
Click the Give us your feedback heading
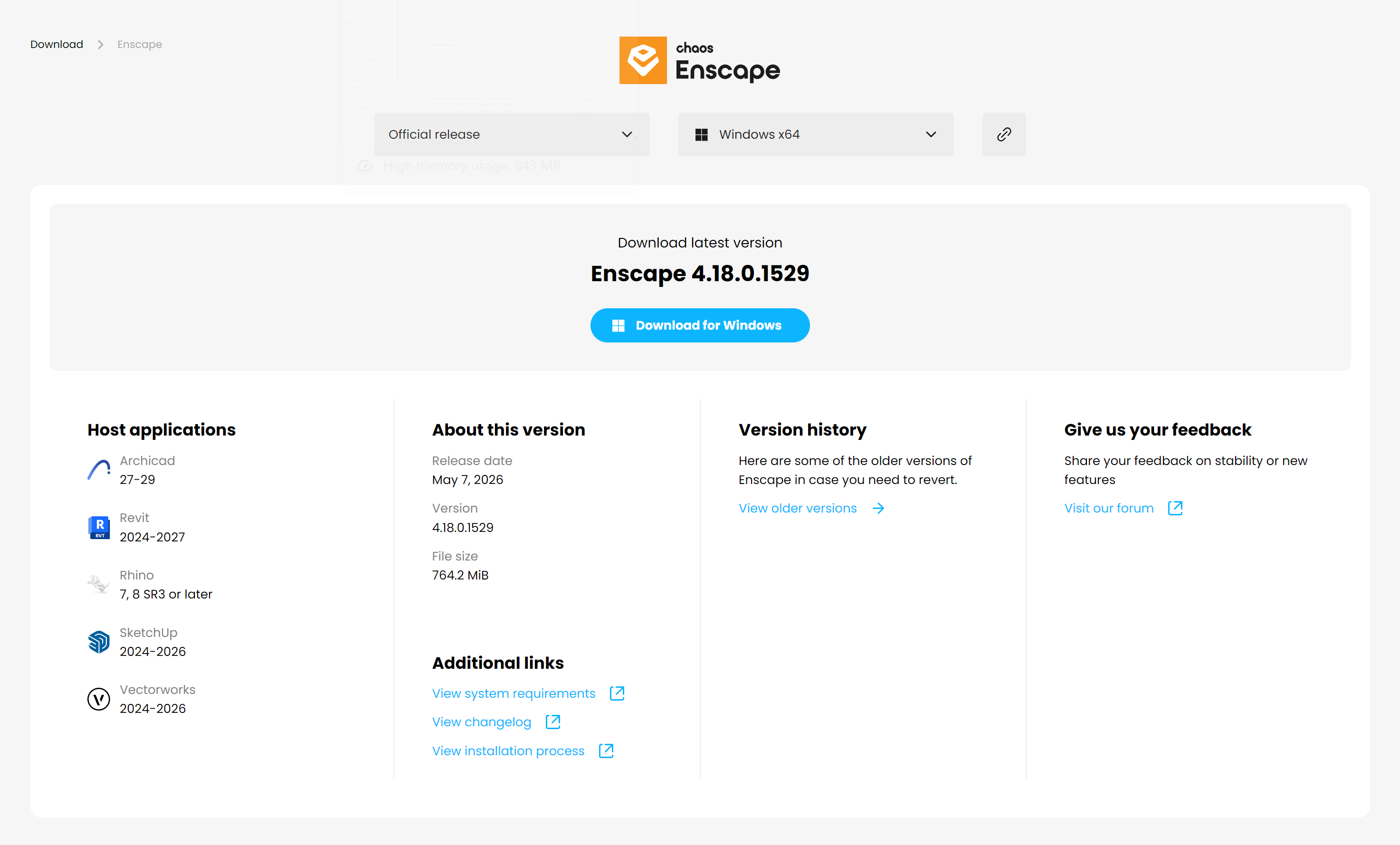pos(1157,429)
